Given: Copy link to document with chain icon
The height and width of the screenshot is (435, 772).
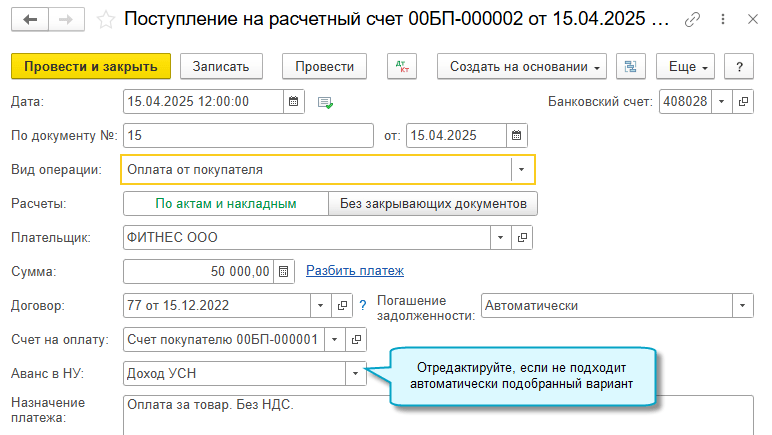Looking at the screenshot, I should 692,20.
